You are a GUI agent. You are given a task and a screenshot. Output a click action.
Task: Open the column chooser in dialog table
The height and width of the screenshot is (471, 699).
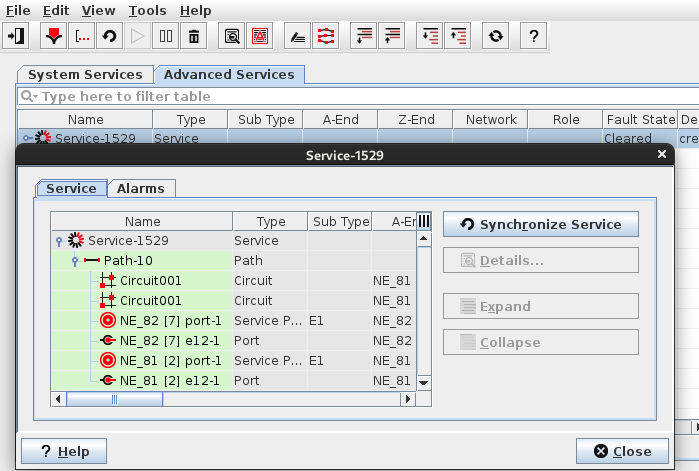[x=423, y=221]
